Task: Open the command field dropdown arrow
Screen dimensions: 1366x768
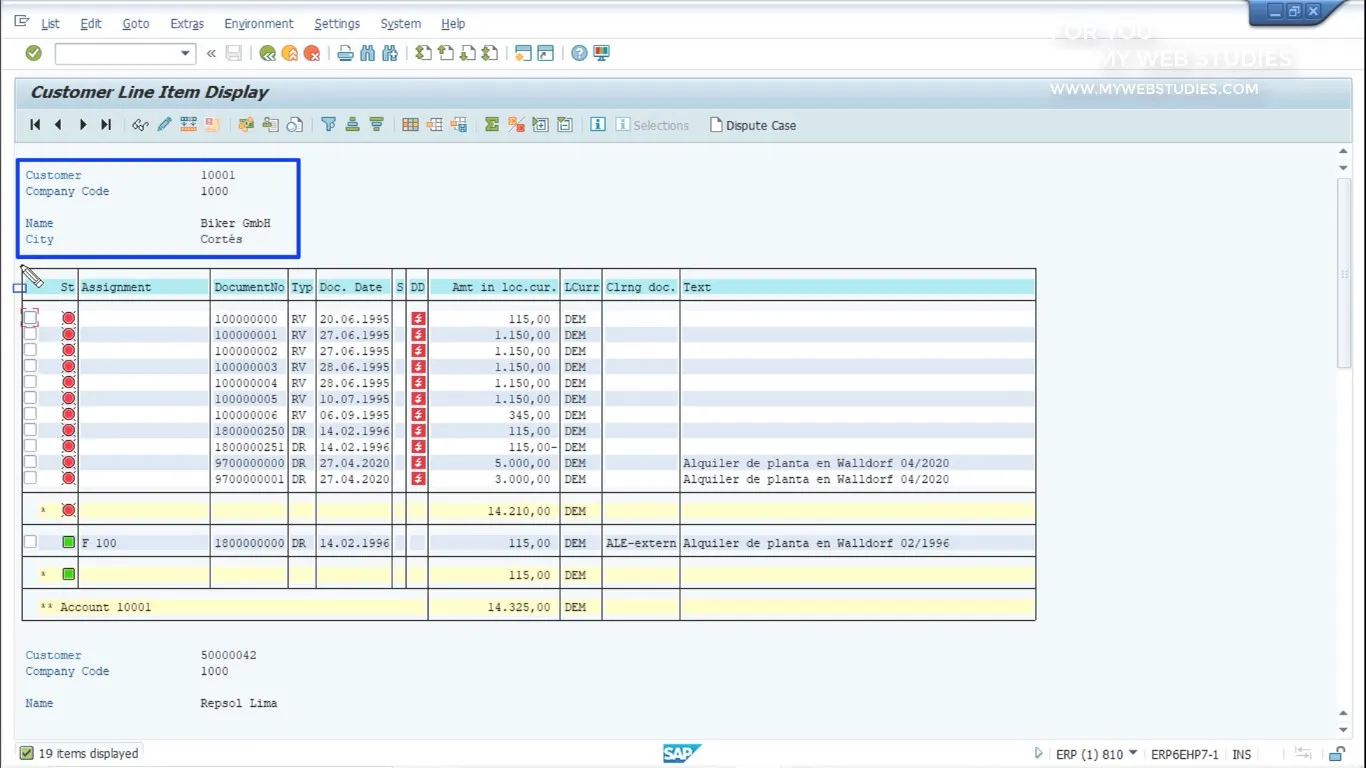Action: tap(185, 53)
